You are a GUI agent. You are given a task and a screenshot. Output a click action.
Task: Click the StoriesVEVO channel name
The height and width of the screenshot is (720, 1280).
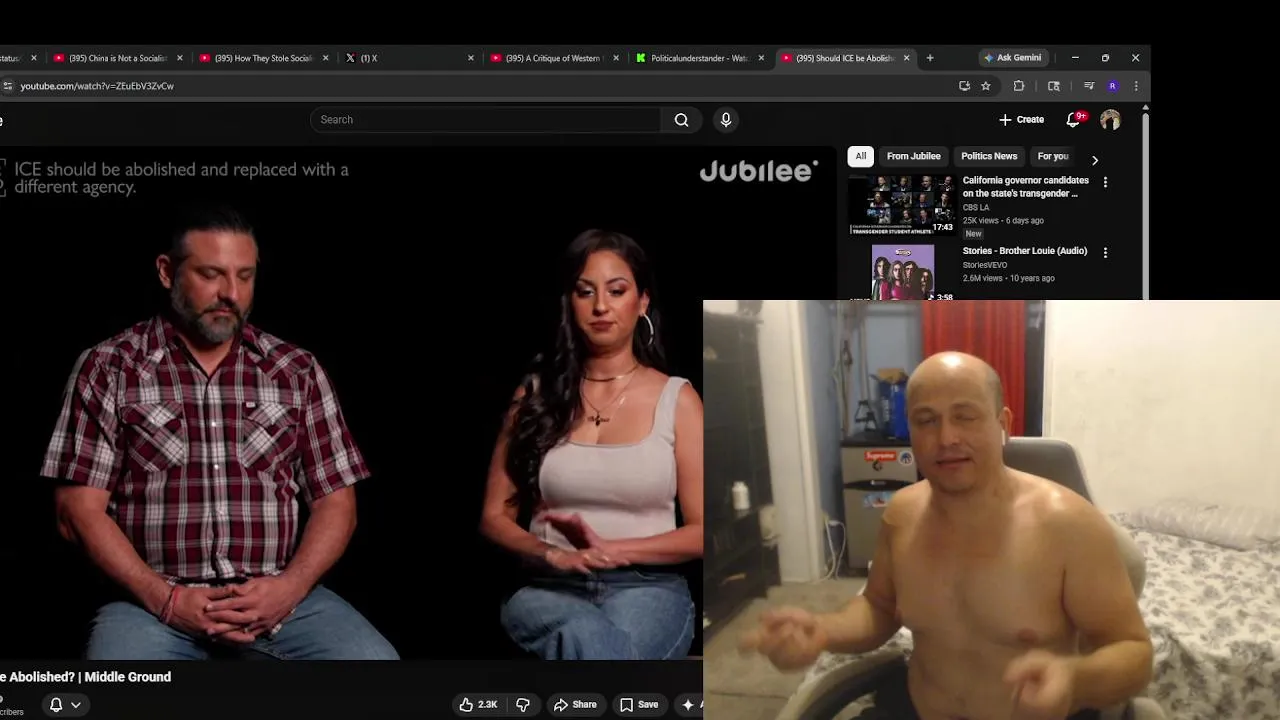985,265
